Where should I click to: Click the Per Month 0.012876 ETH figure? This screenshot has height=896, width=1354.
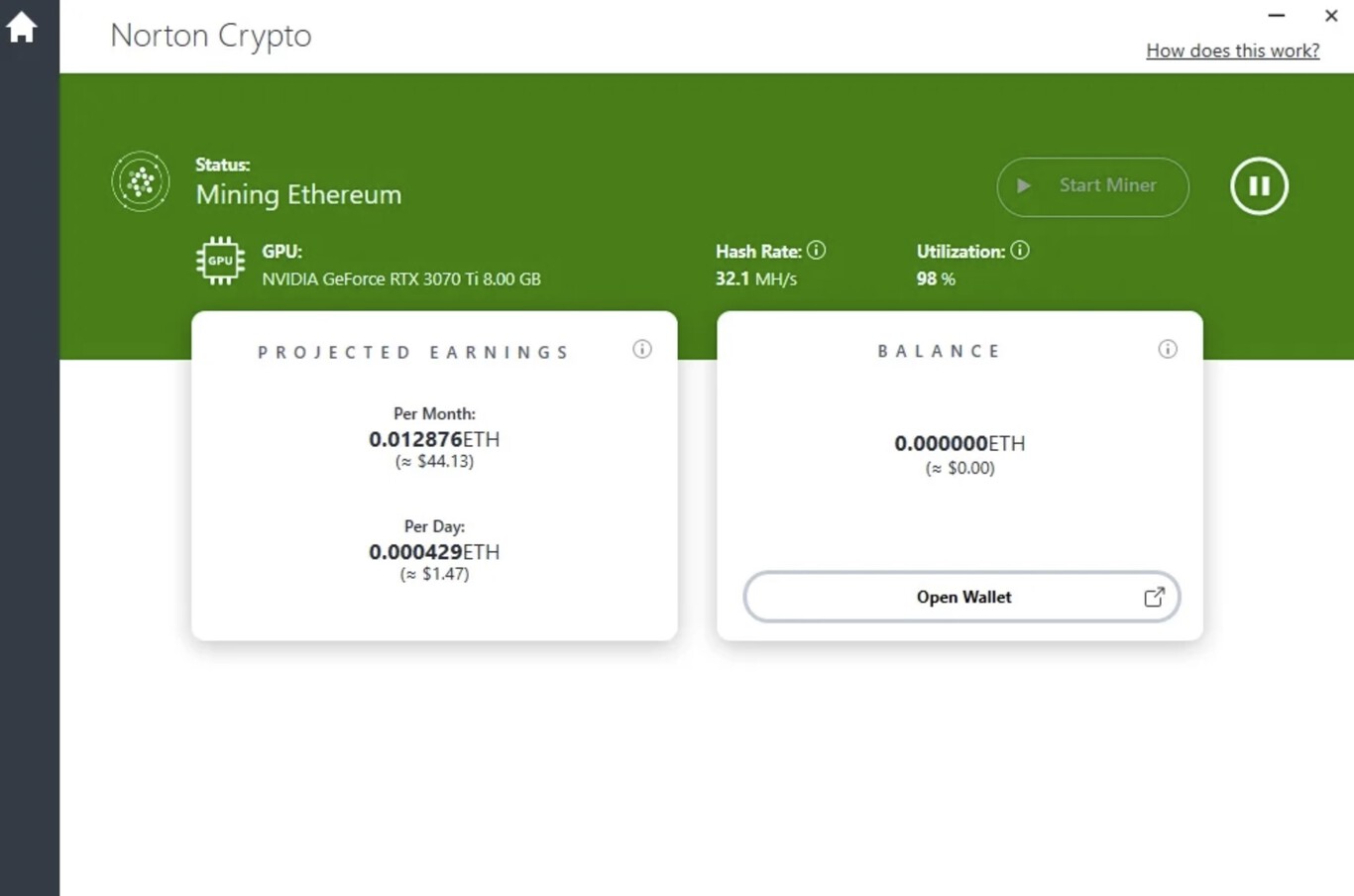point(434,439)
